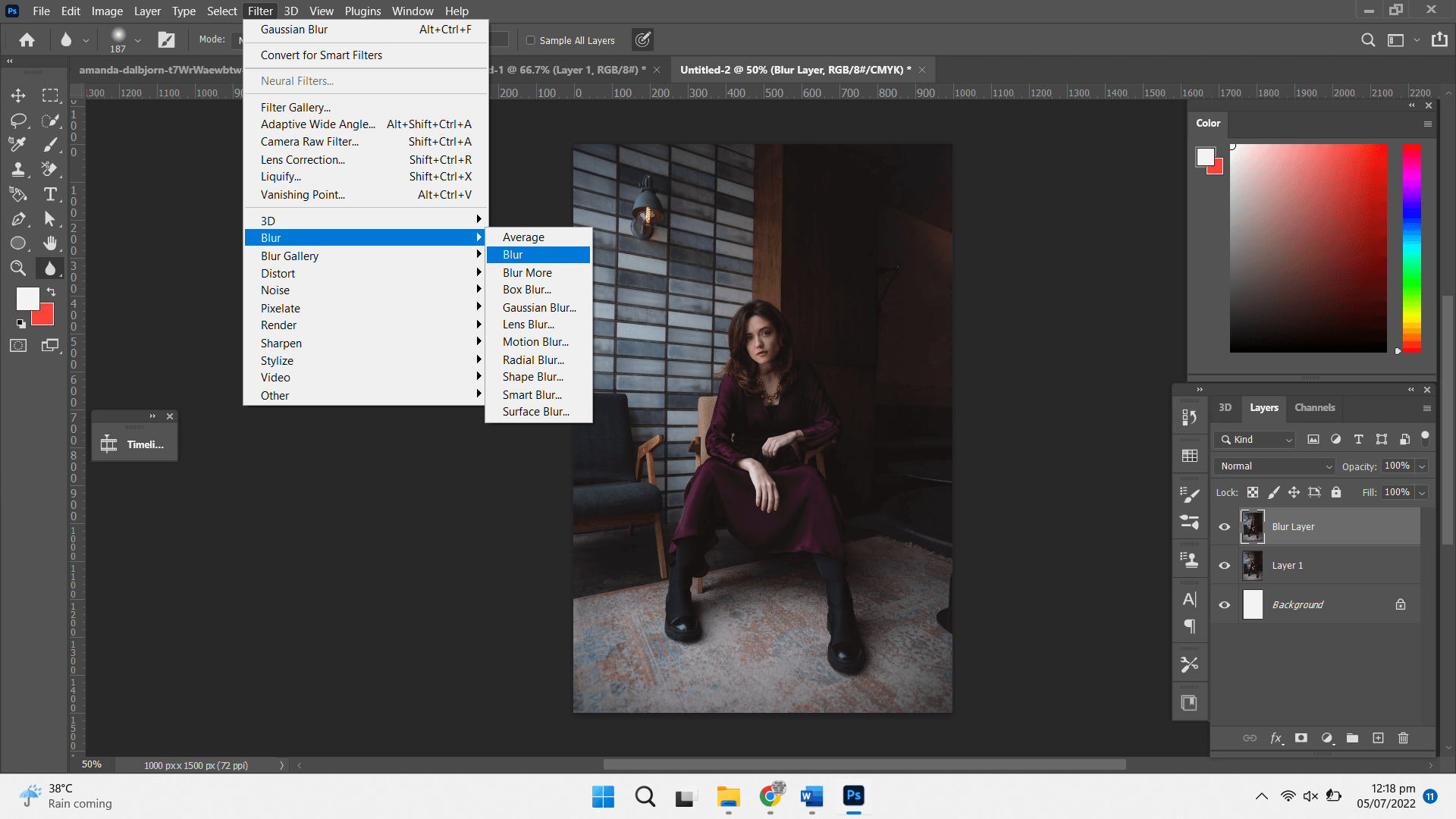Select the Brush tool in toolbox
The width and height of the screenshot is (1456, 819).
click(x=50, y=145)
